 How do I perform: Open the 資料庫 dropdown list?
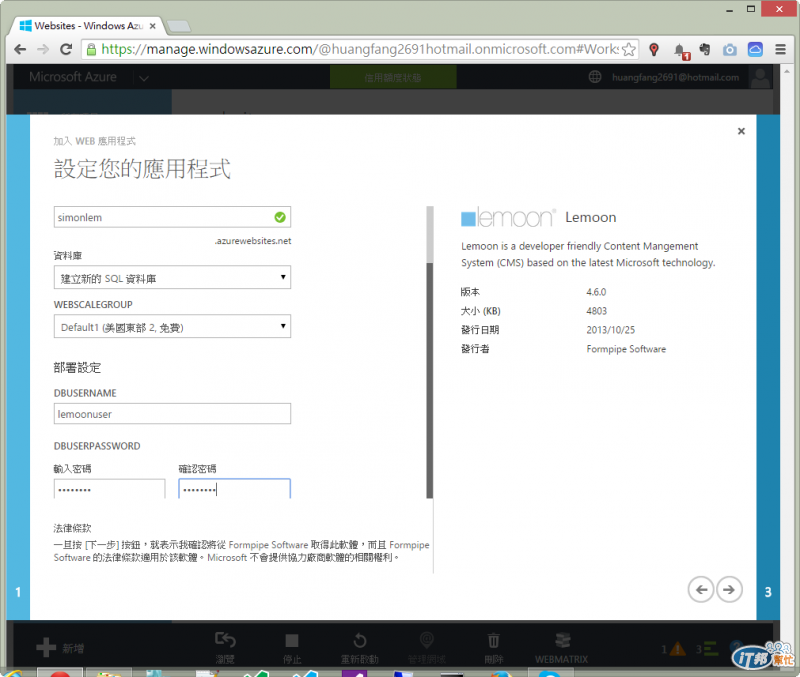(x=172, y=278)
